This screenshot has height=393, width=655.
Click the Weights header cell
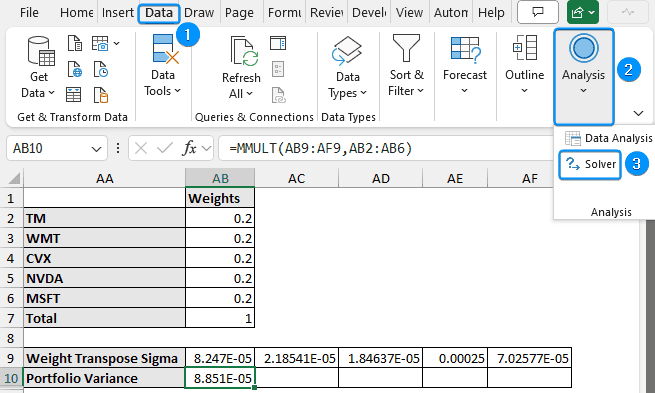click(220, 198)
